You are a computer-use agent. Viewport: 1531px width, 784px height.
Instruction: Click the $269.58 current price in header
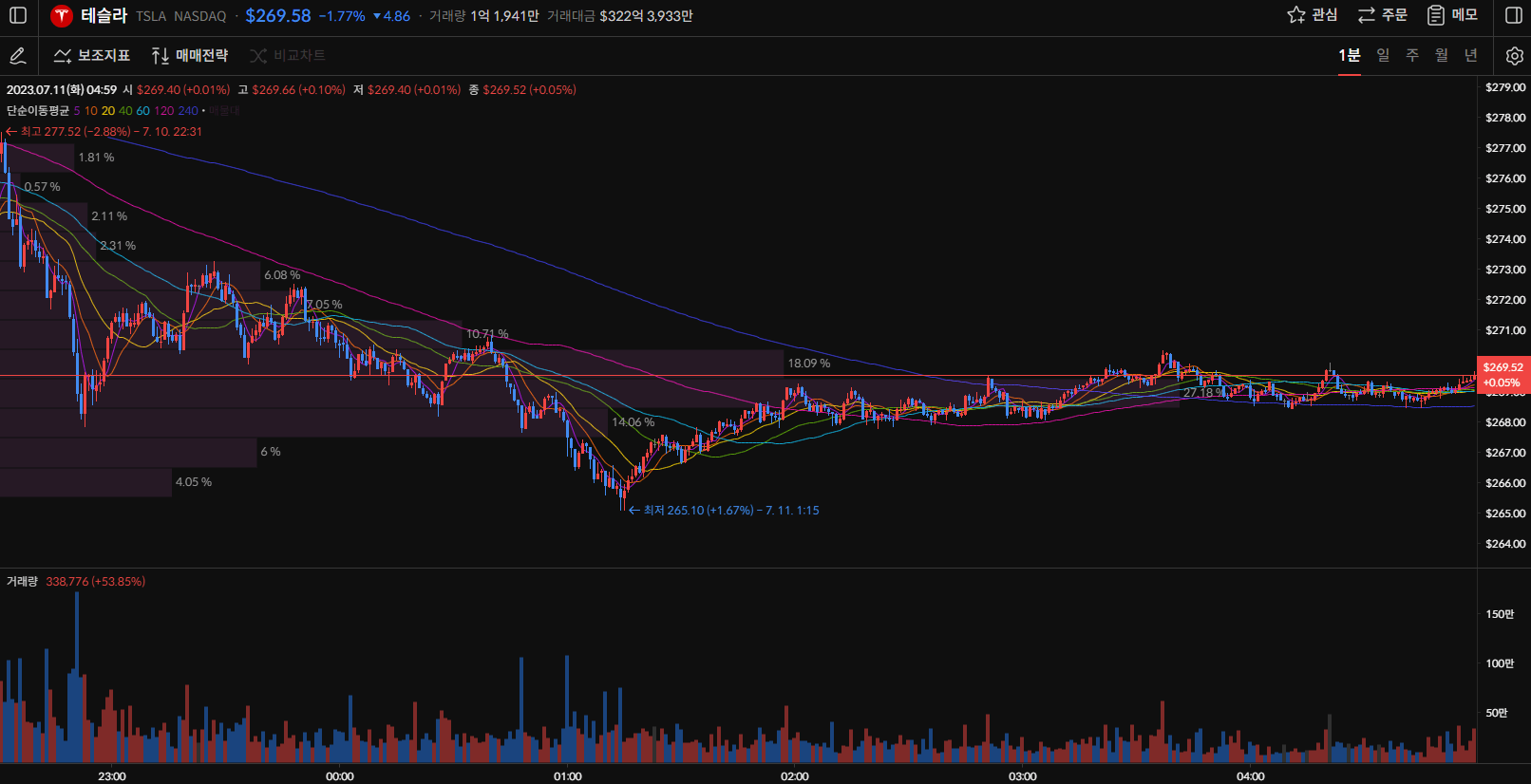click(x=278, y=16)
